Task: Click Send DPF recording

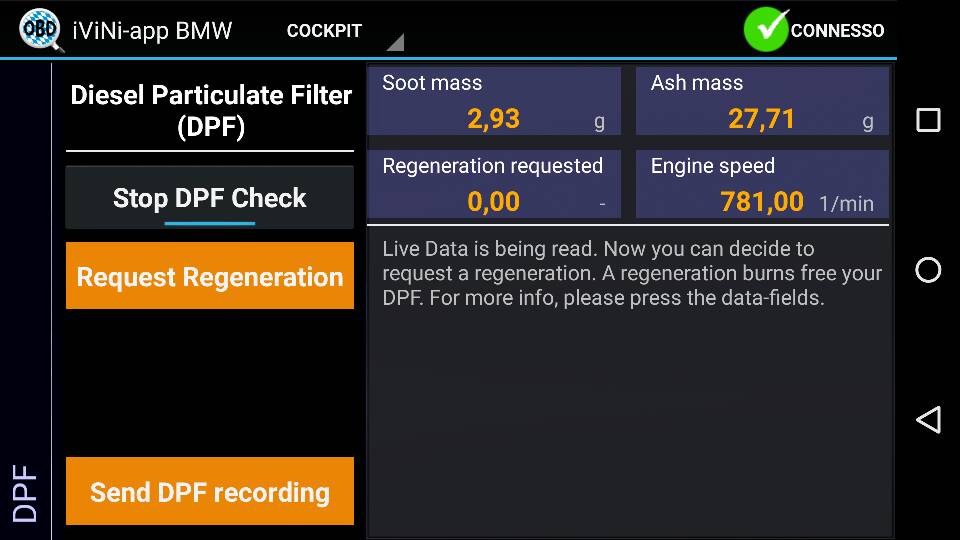Action: pos(210,491)
